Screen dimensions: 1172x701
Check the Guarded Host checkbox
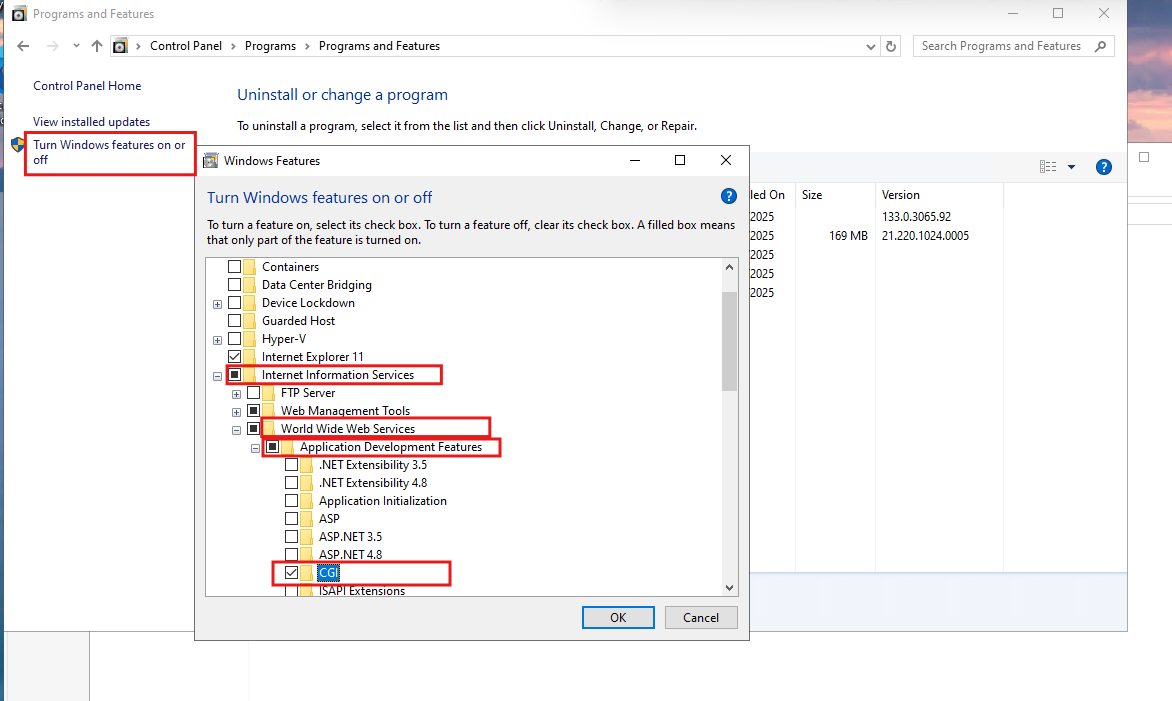pos(235,321)
